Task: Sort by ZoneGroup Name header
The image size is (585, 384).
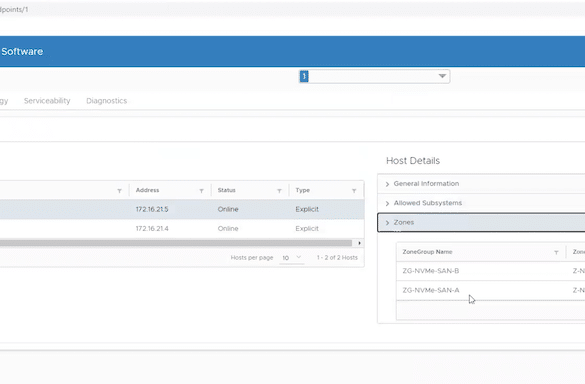Action: [x=427, y=252]
